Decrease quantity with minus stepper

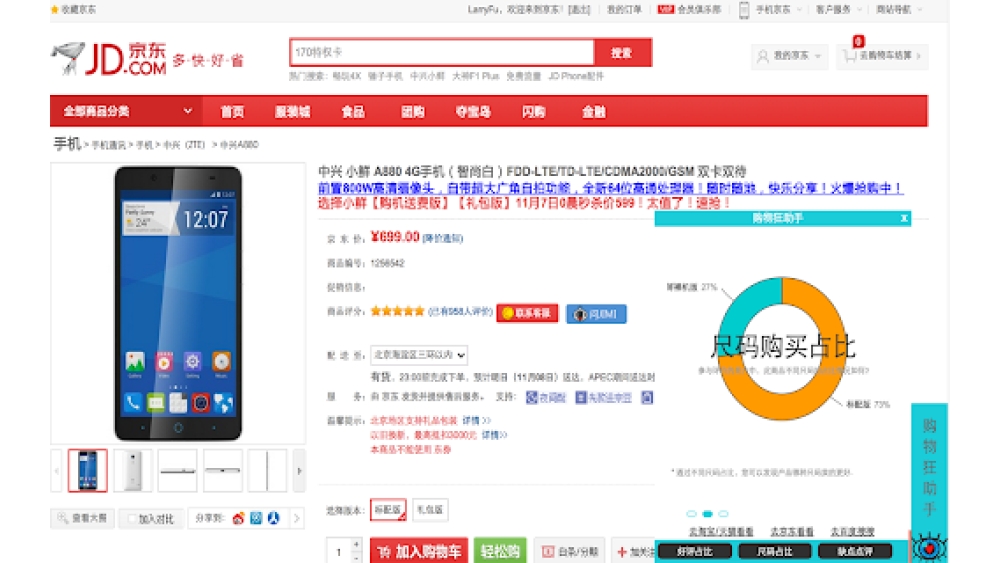357,557
